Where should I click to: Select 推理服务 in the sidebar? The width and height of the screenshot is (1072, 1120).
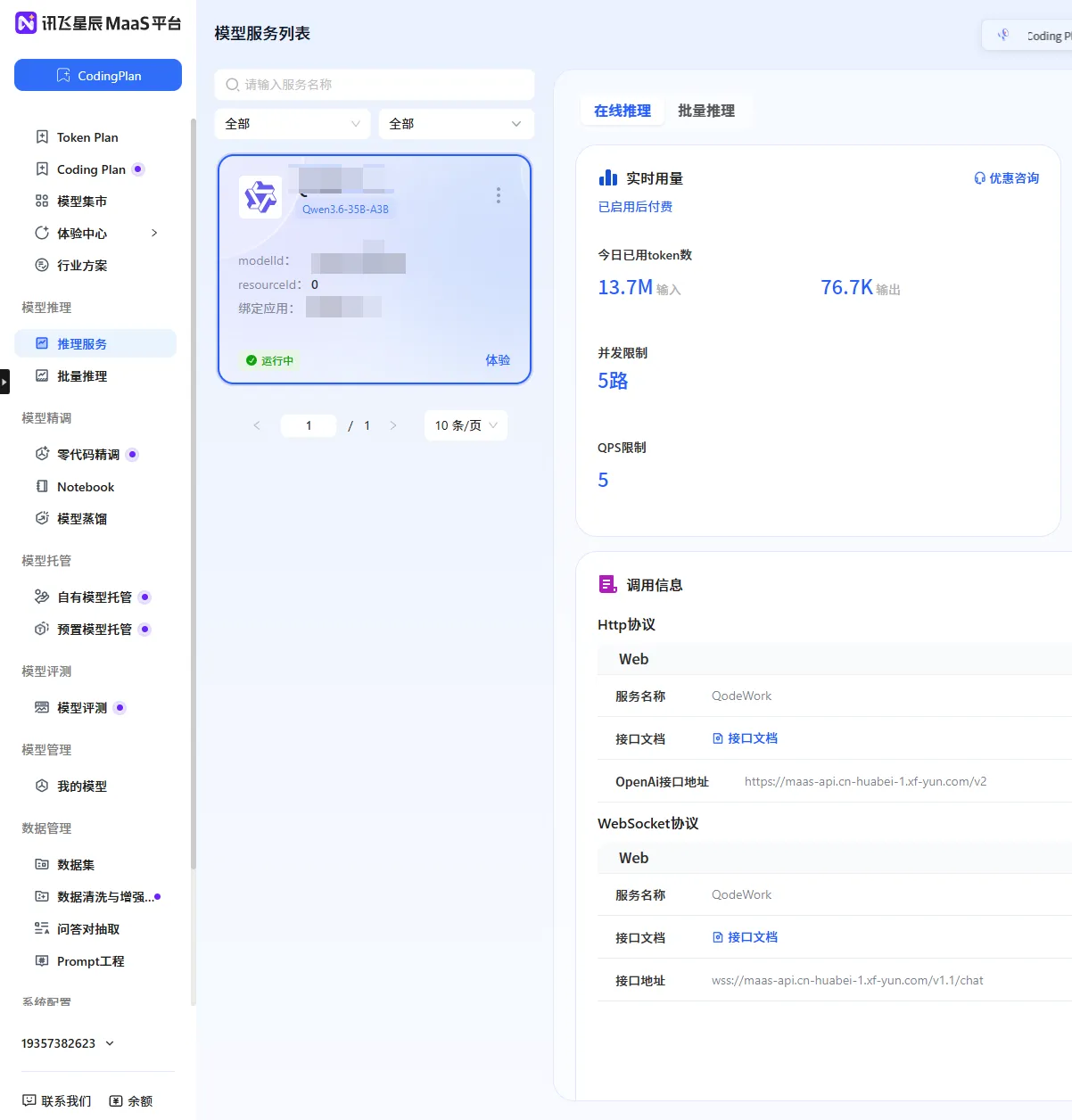coord(95,343)
